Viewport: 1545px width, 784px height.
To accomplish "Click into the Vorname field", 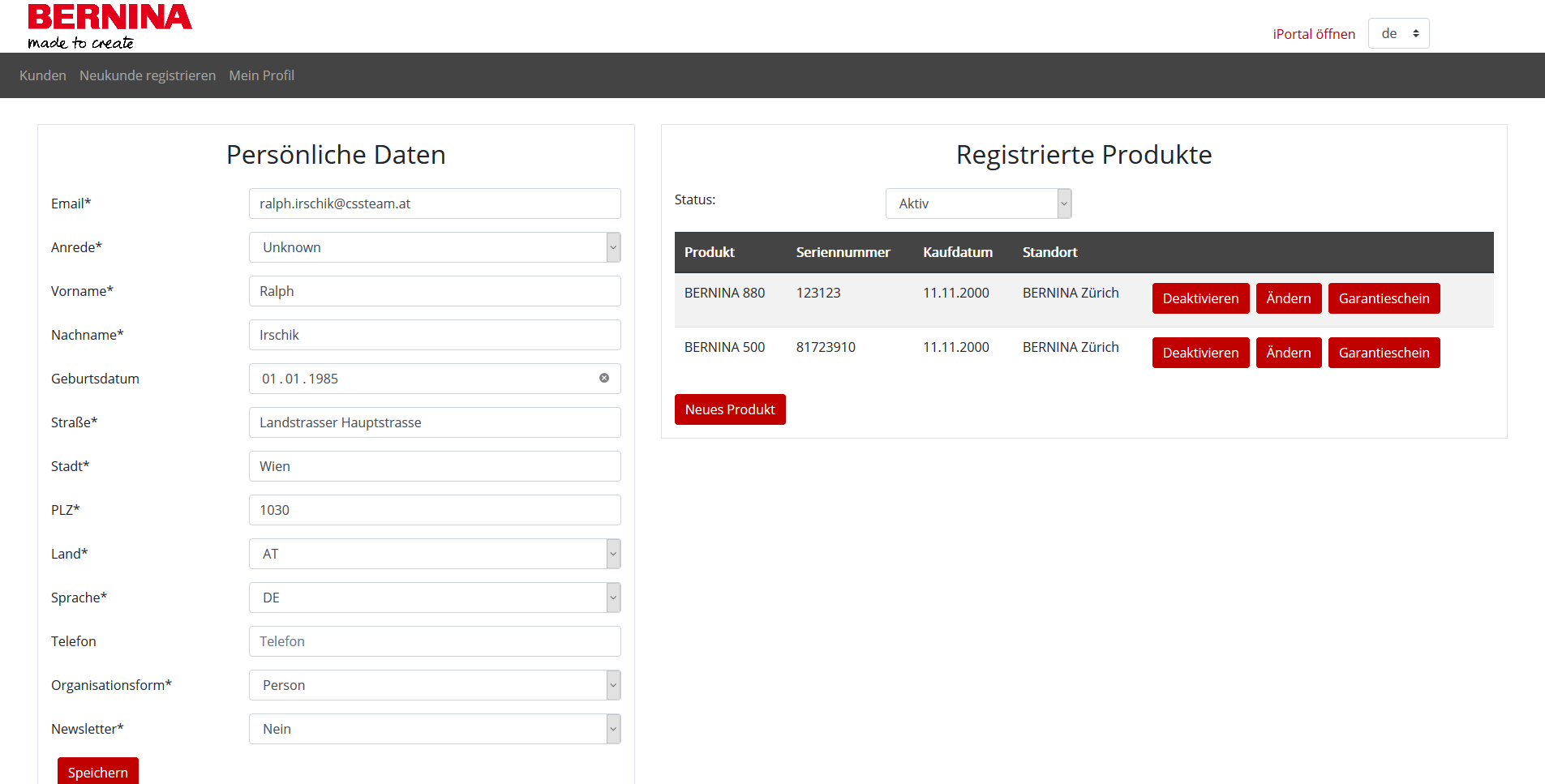I will click(435, 291).
